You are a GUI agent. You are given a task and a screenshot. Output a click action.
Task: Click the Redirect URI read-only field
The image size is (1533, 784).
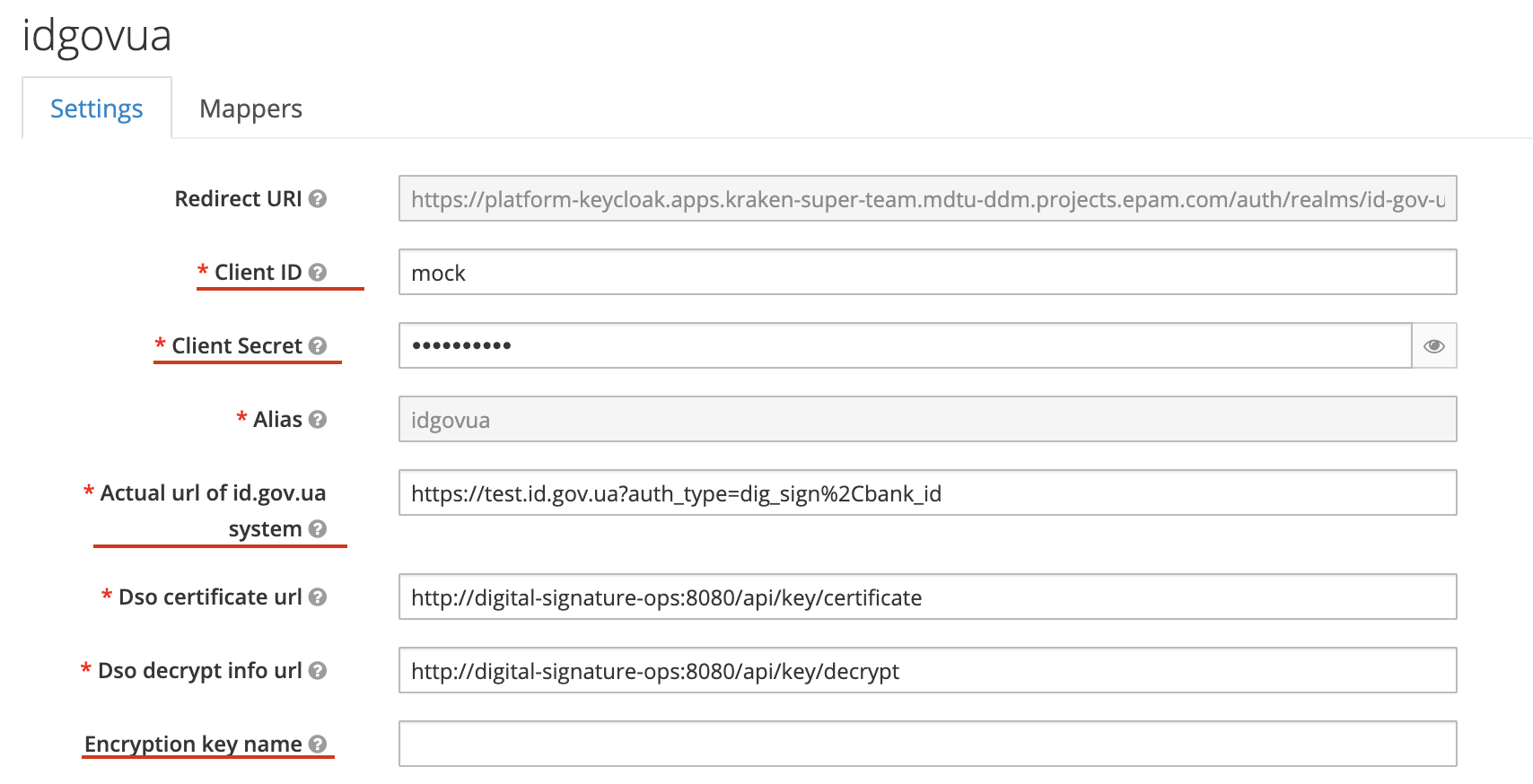coord(926,199)
